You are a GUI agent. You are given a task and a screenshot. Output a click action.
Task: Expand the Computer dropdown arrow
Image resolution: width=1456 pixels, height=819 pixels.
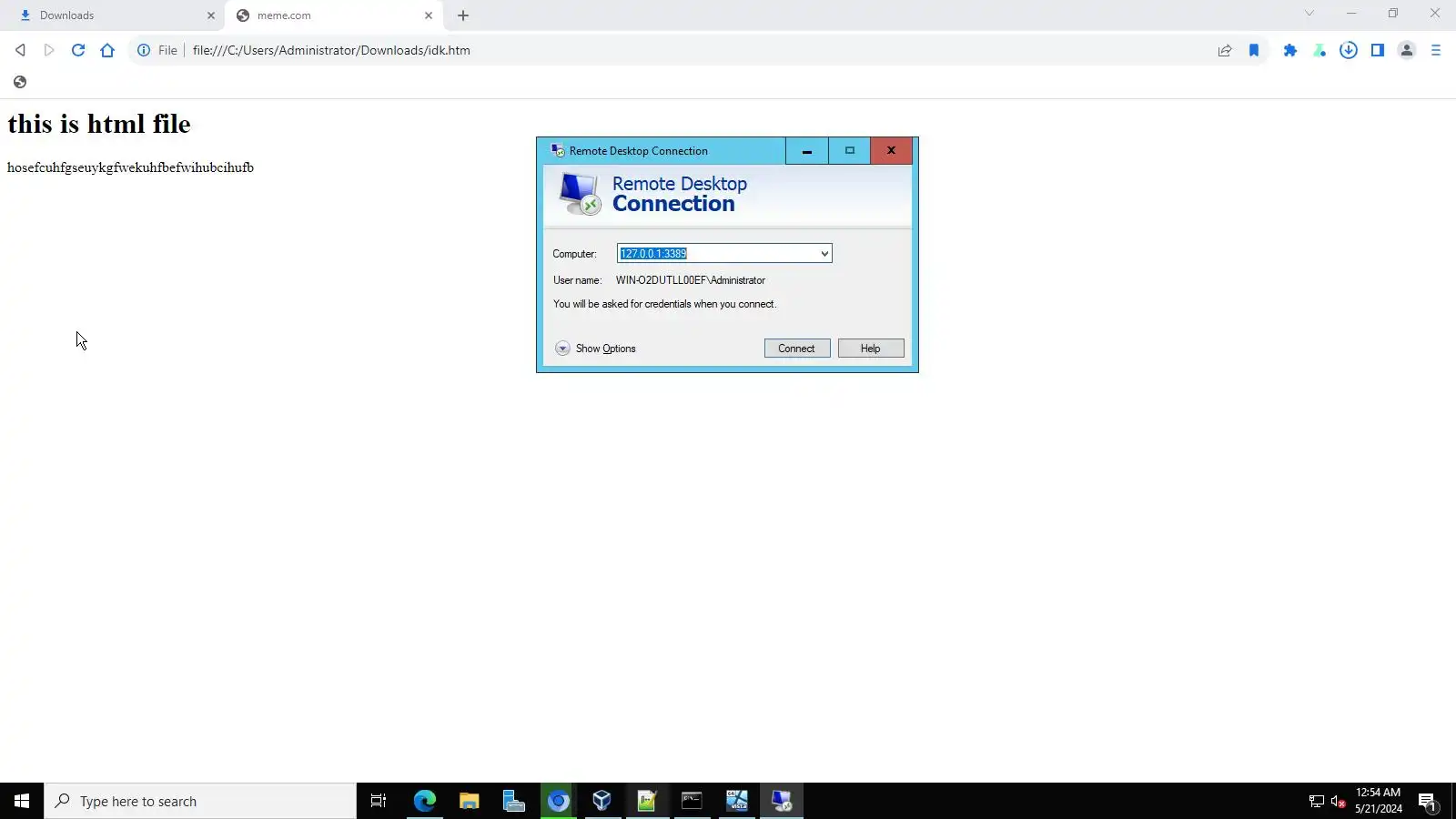click(824, 254)
